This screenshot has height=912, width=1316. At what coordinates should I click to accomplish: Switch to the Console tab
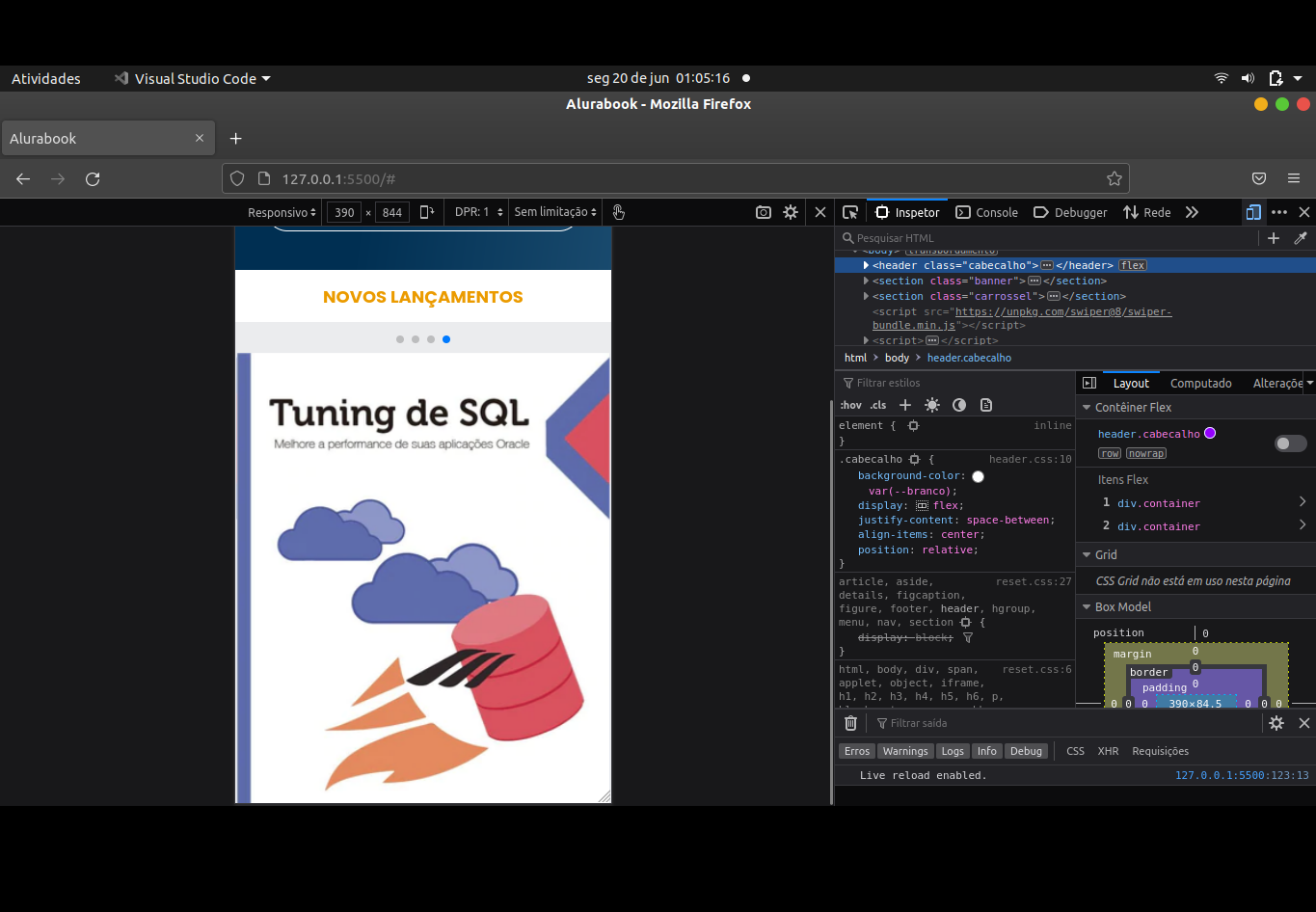[x=986, y=212]
